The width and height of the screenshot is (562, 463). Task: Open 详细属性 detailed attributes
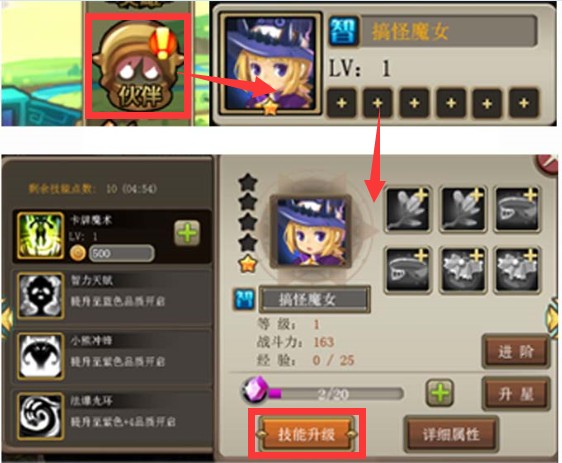451,434
